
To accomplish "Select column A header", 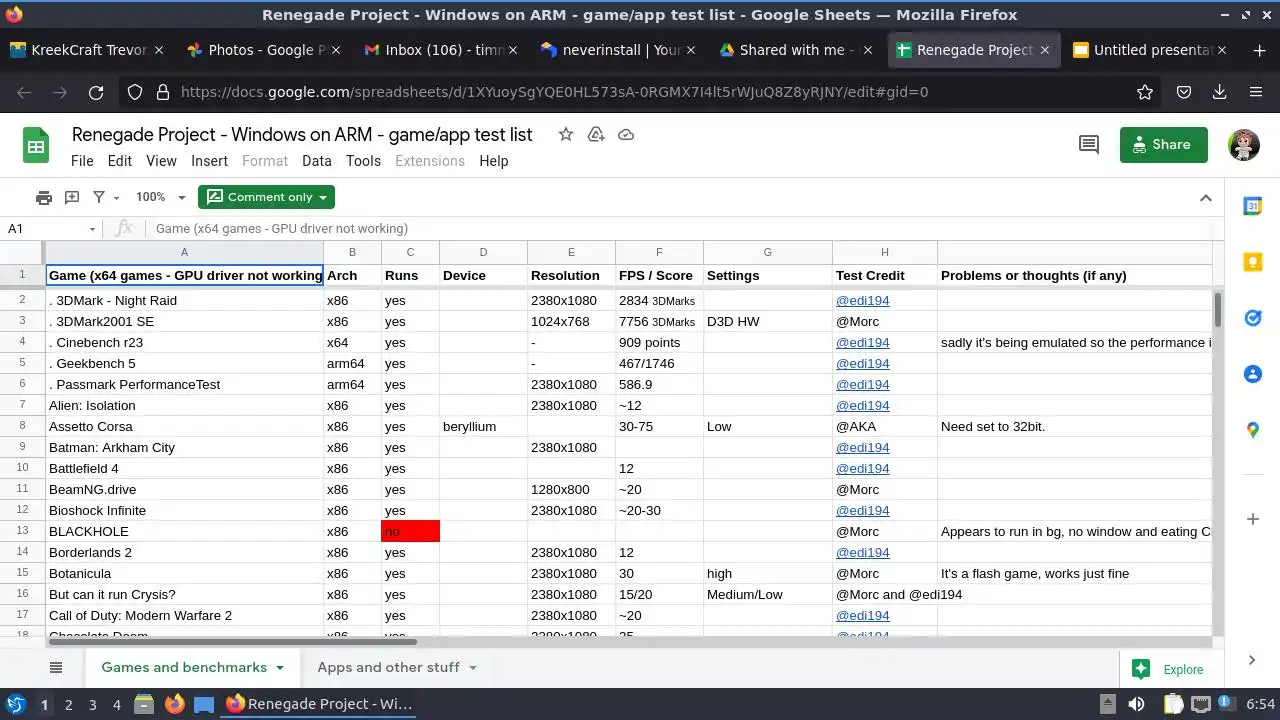I will (x=184, y=252).
